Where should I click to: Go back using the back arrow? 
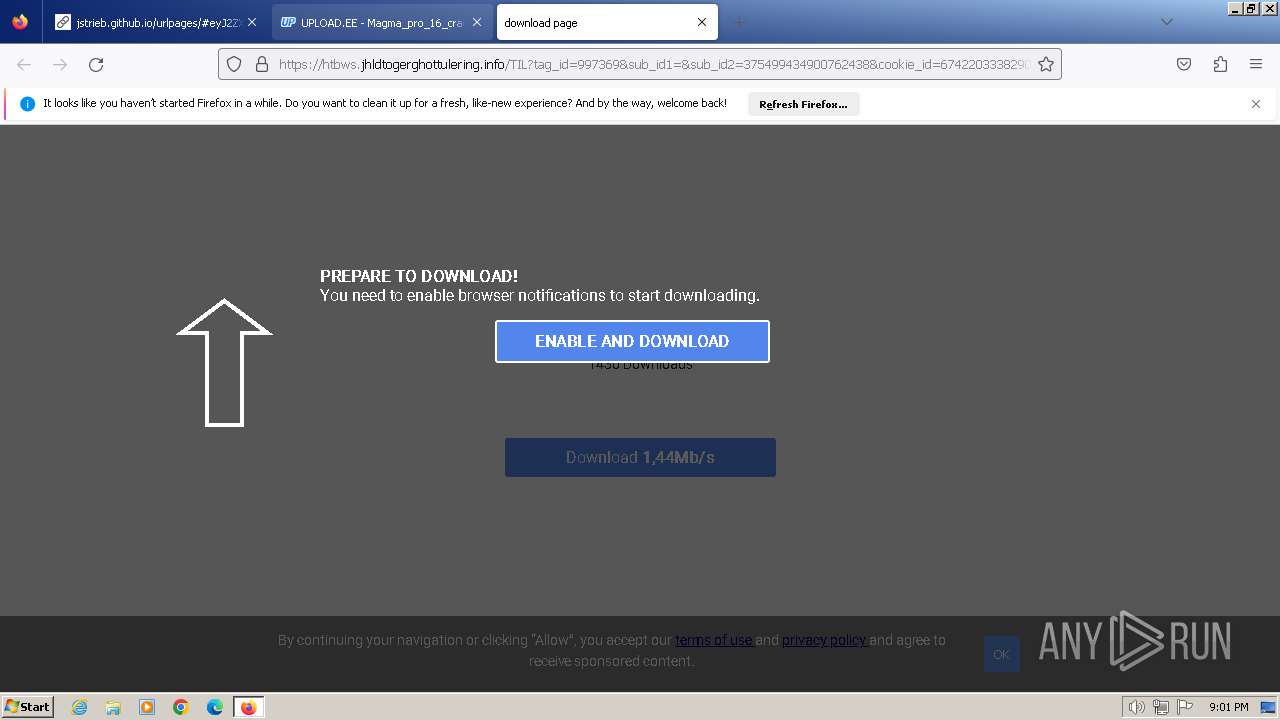click(x=24, y=64)
